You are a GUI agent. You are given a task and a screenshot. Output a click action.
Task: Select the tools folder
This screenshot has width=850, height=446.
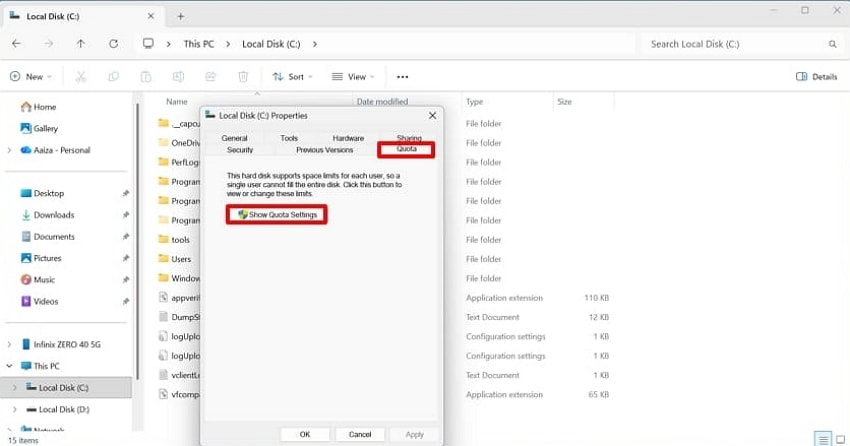point(174,240)
